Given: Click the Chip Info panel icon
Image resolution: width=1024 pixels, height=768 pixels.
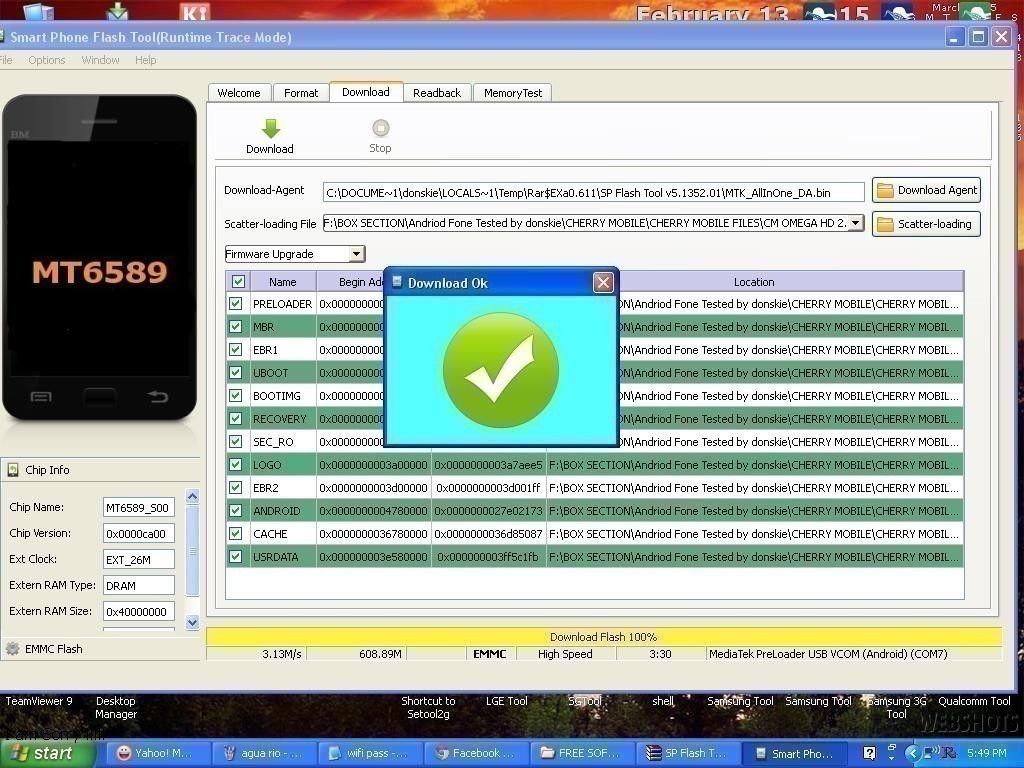Looking at the screenshot, I should [12, 470].
